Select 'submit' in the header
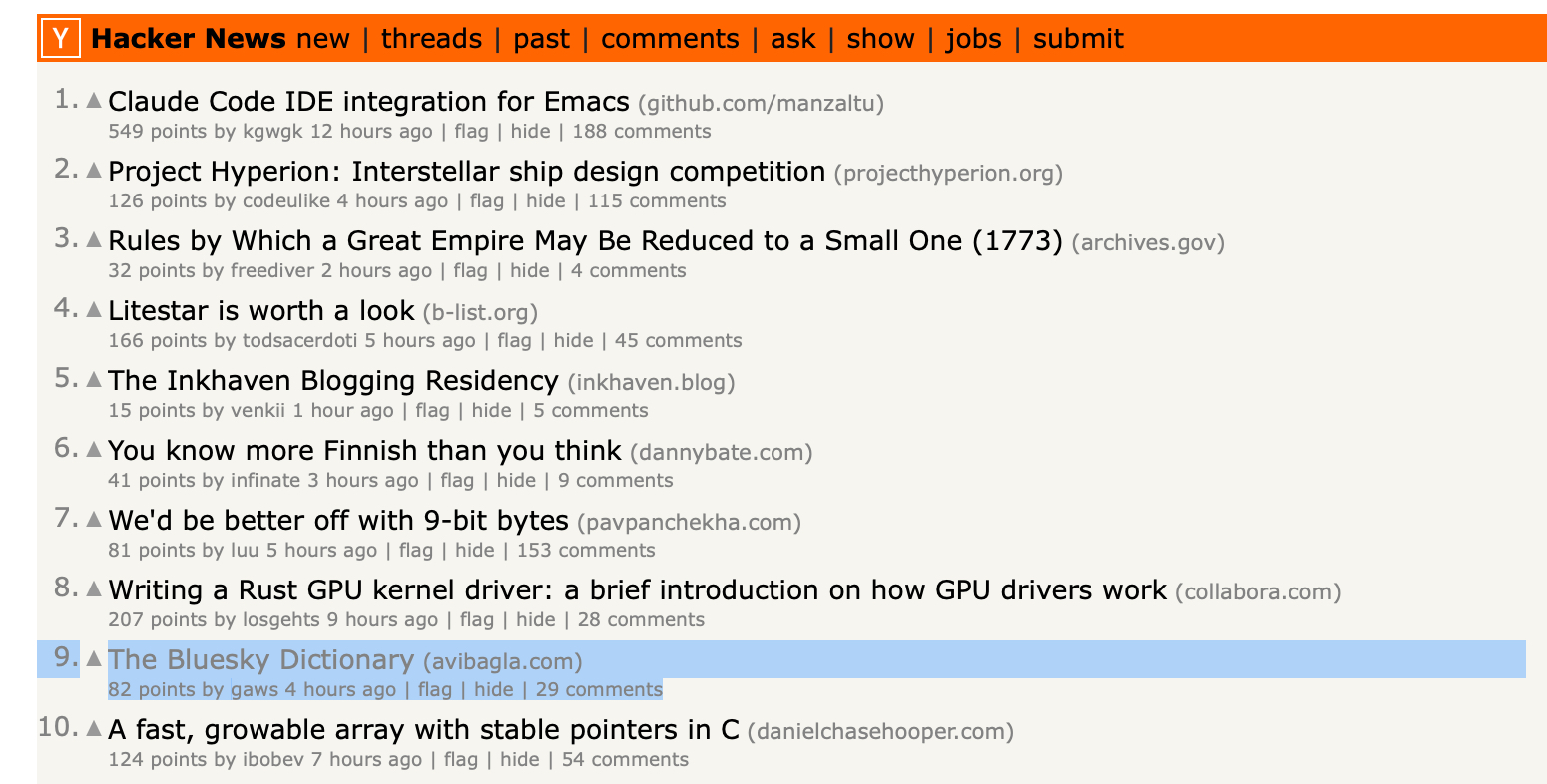 pyautogui.click(x=1078, y=39)
